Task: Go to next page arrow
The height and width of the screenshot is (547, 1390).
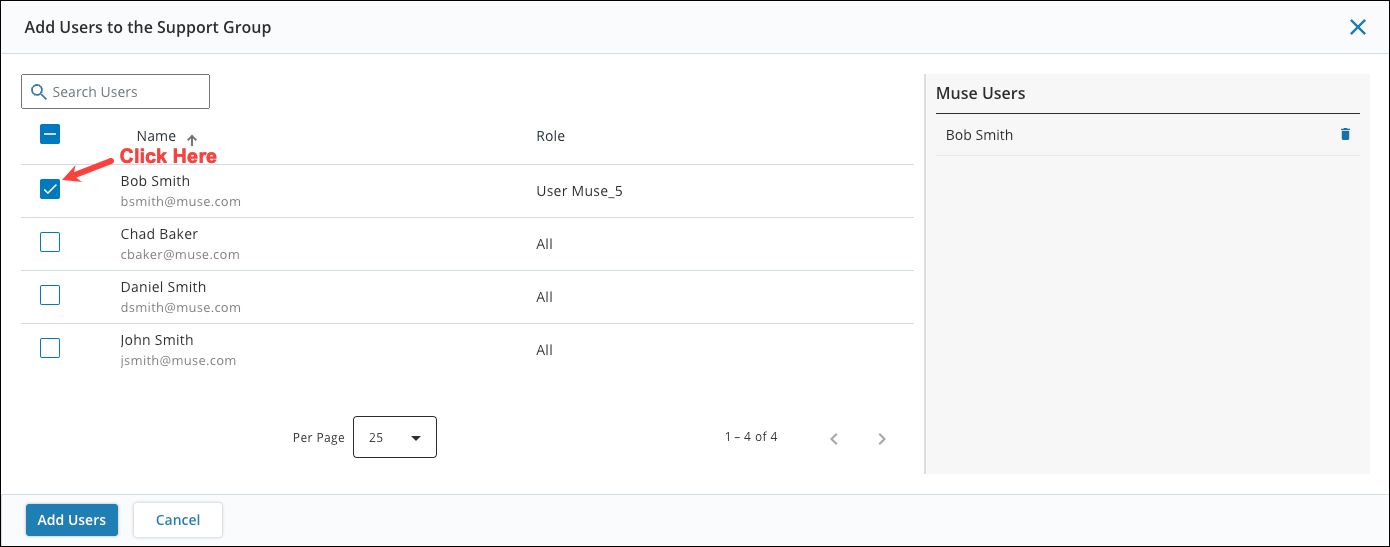Action: tap(882, 438)
